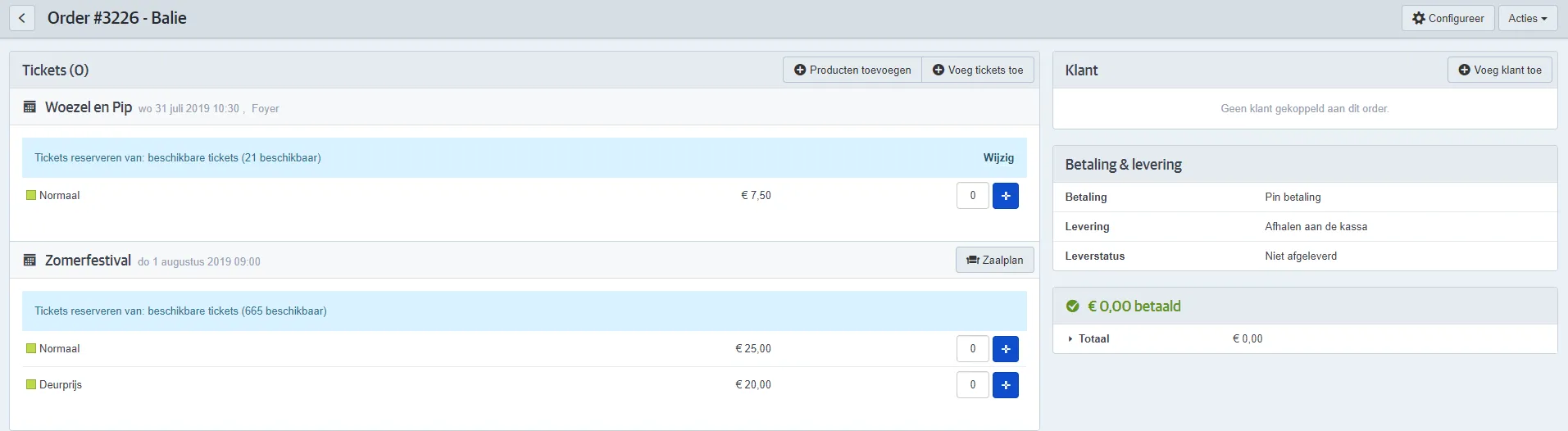
Task: Open the Acties dropdown menu
Action: click(x=1527, y=18)
